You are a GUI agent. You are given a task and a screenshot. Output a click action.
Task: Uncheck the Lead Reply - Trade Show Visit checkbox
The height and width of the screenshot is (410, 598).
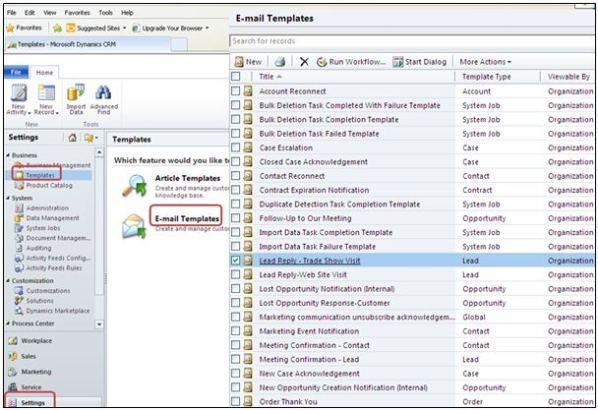[236, 260]
